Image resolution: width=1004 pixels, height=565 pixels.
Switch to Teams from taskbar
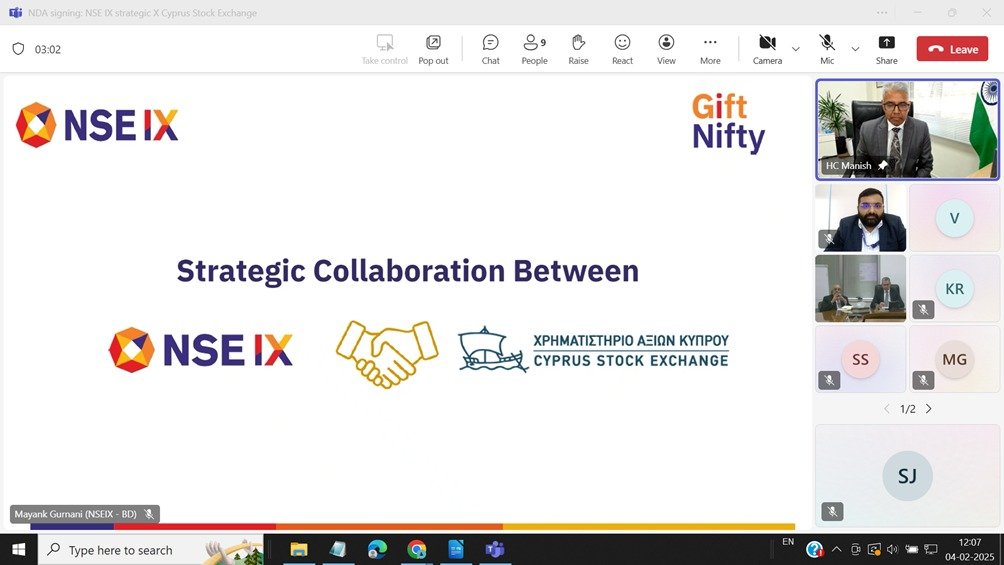(495, 550)
